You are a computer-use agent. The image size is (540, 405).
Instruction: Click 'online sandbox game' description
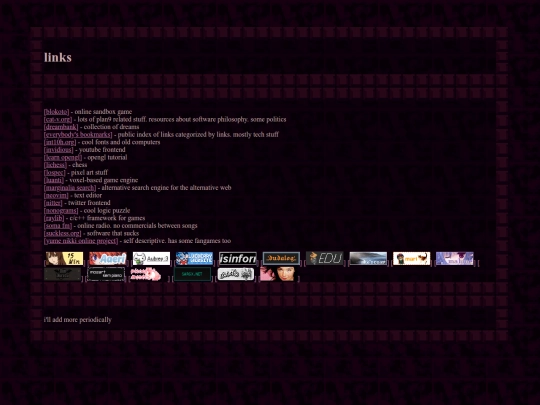(x=103, y=112)
